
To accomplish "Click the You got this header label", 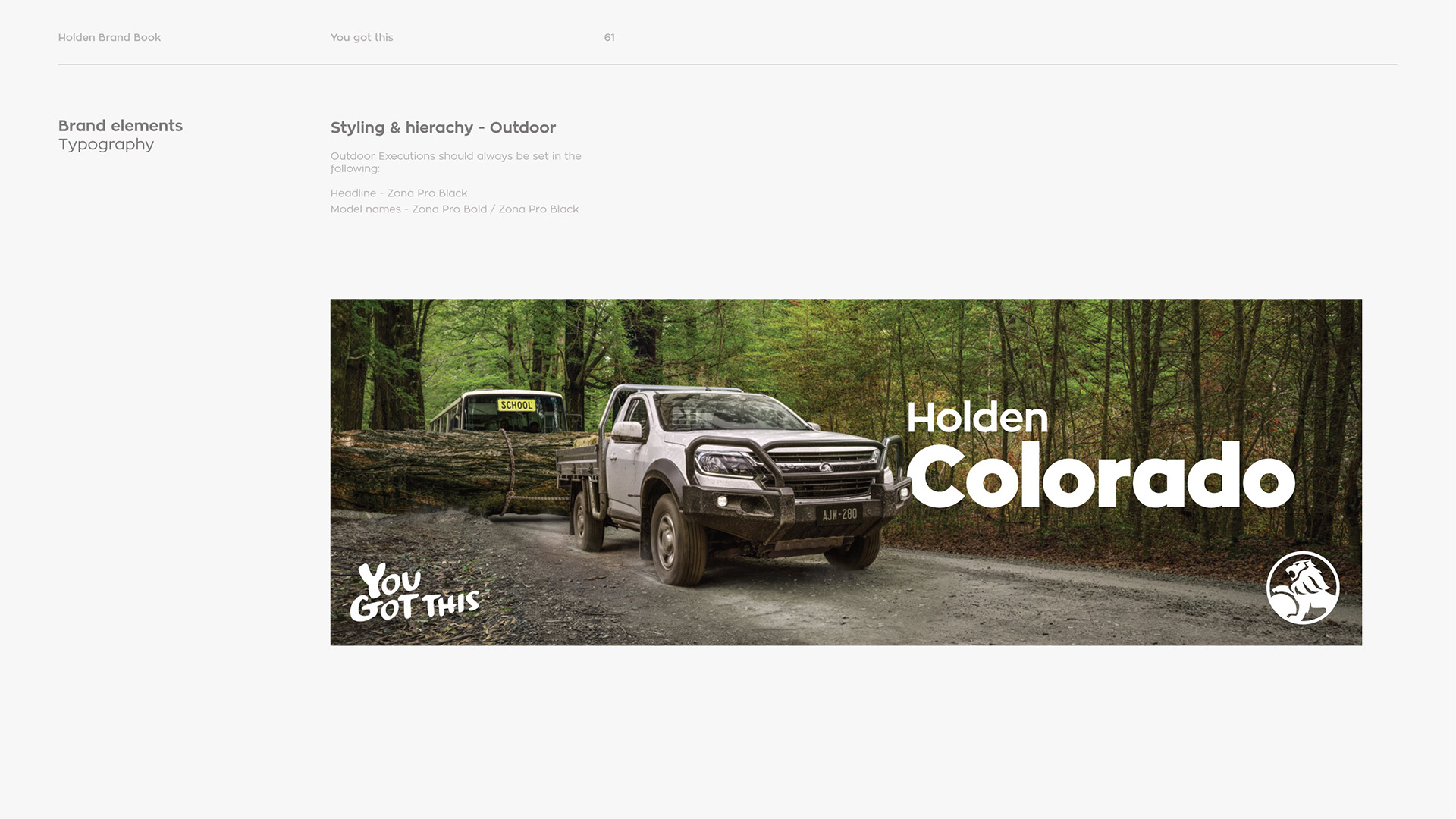I will (362, 37).
